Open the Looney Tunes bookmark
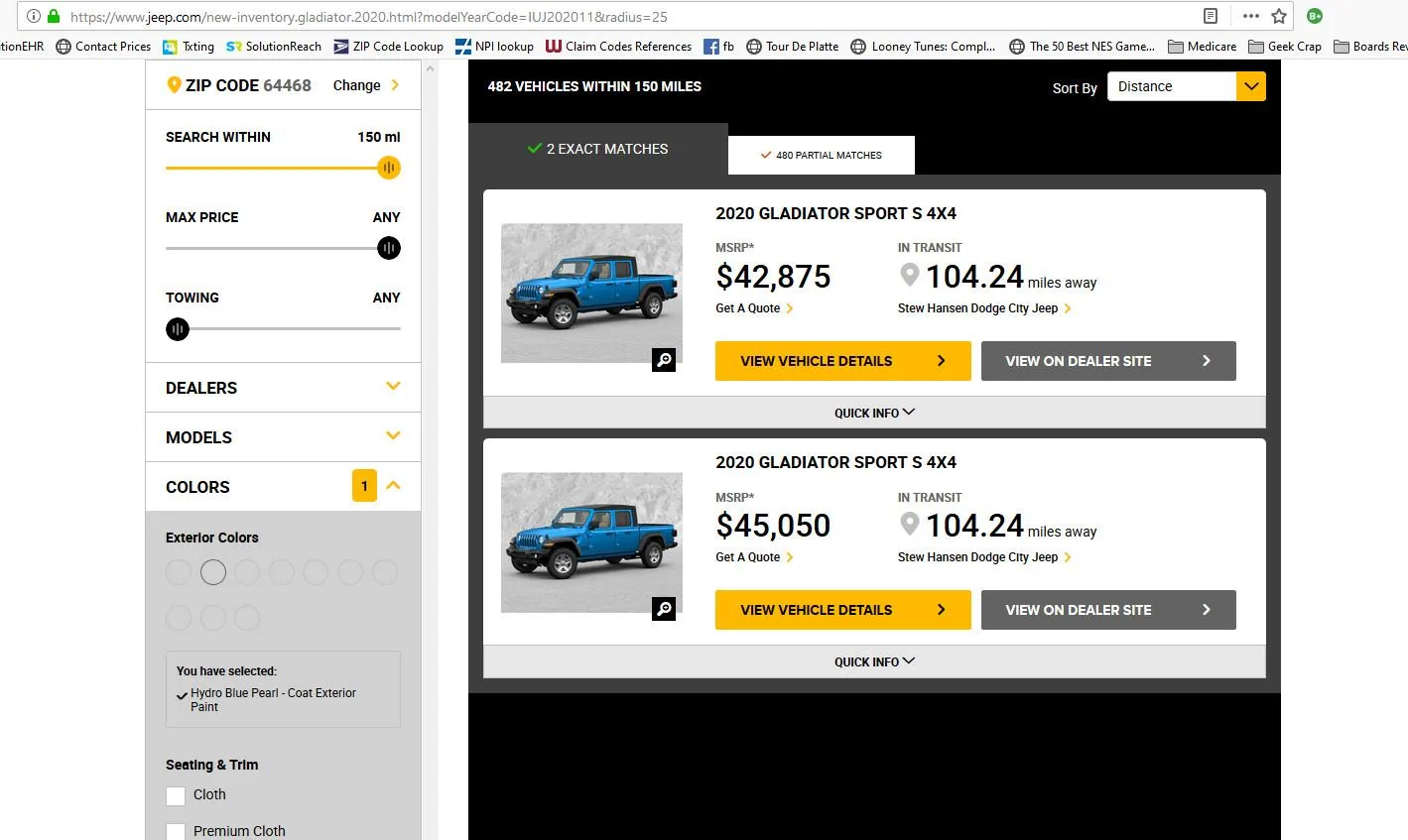1408x840 pixels. click(923, 46)
